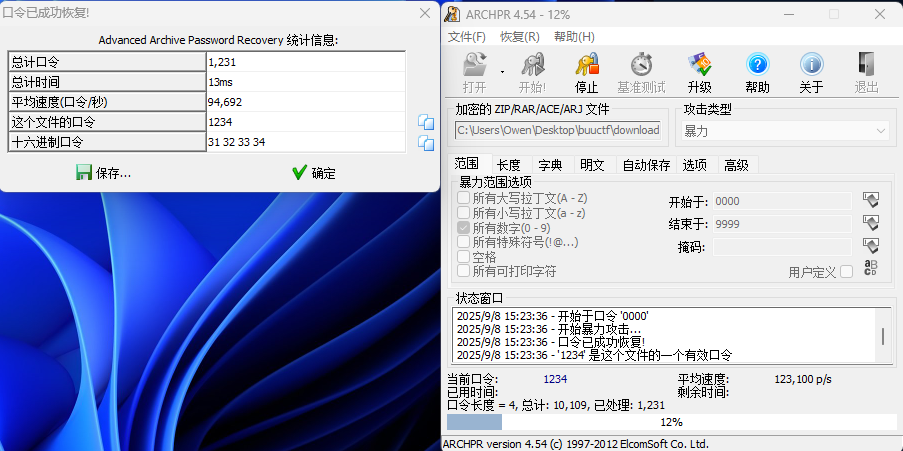903x451 pixels.
Task: Click the 开始于 0000 field
Action: (782, 201)
